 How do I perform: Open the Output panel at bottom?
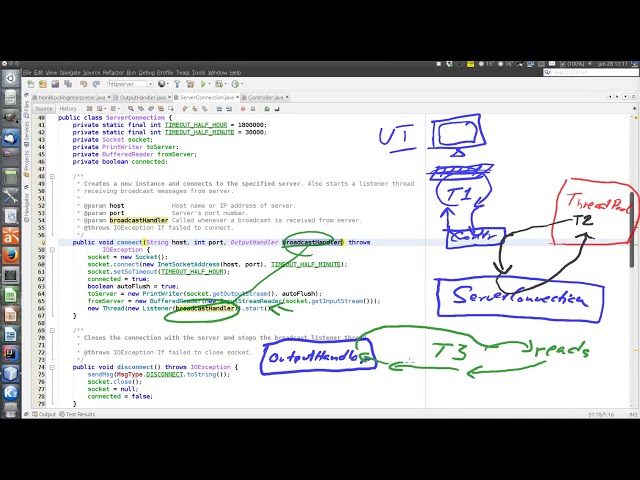pos(46,414)
